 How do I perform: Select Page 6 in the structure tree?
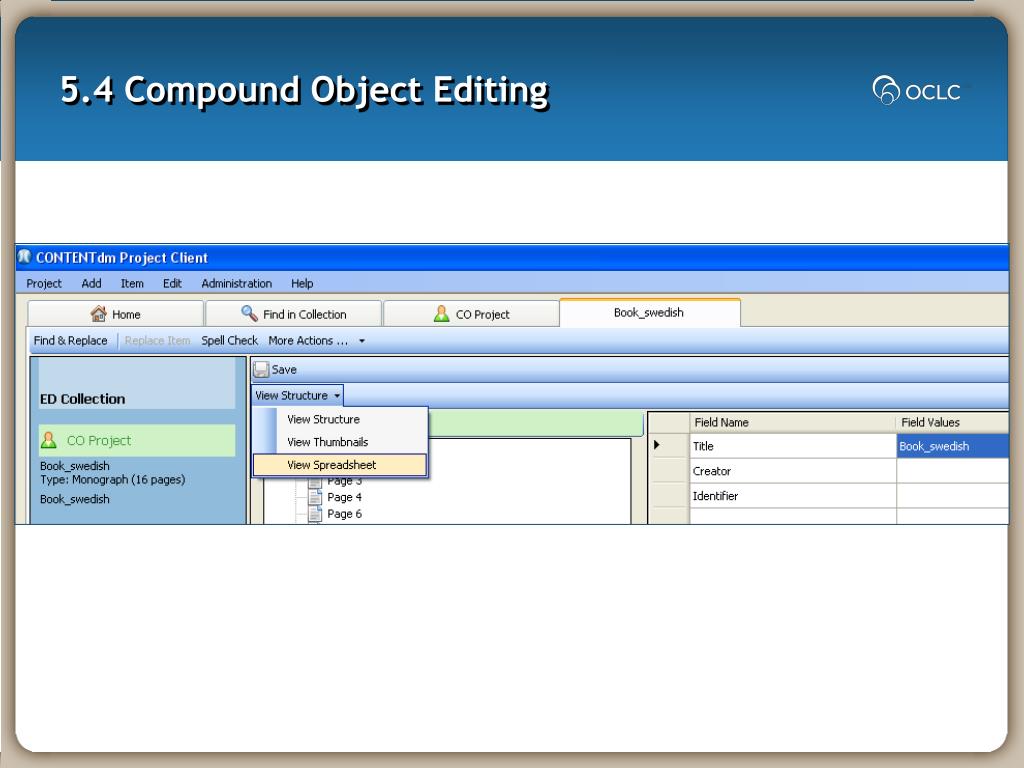point(344,515)
